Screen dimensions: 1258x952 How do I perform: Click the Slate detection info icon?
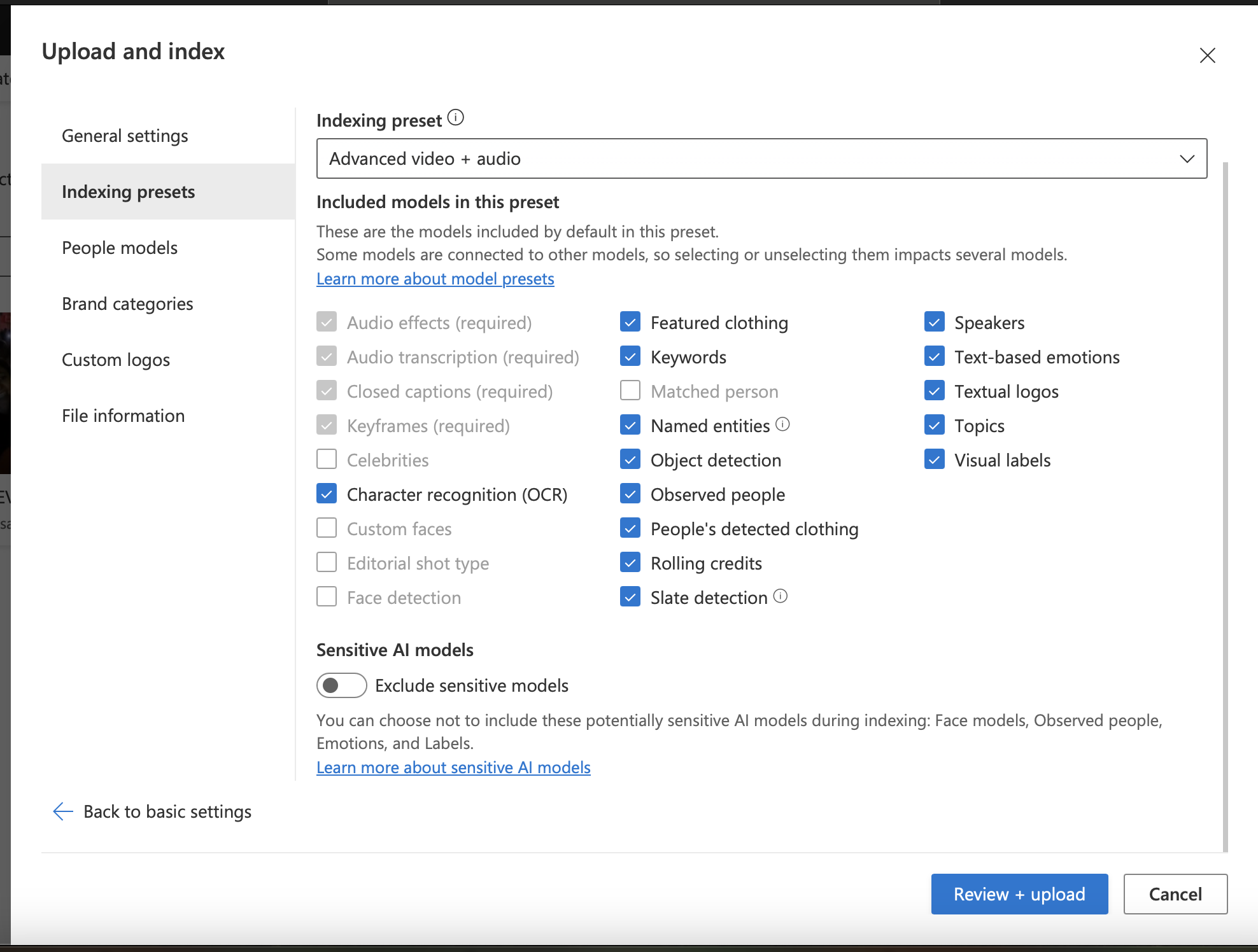coord(781,596)
